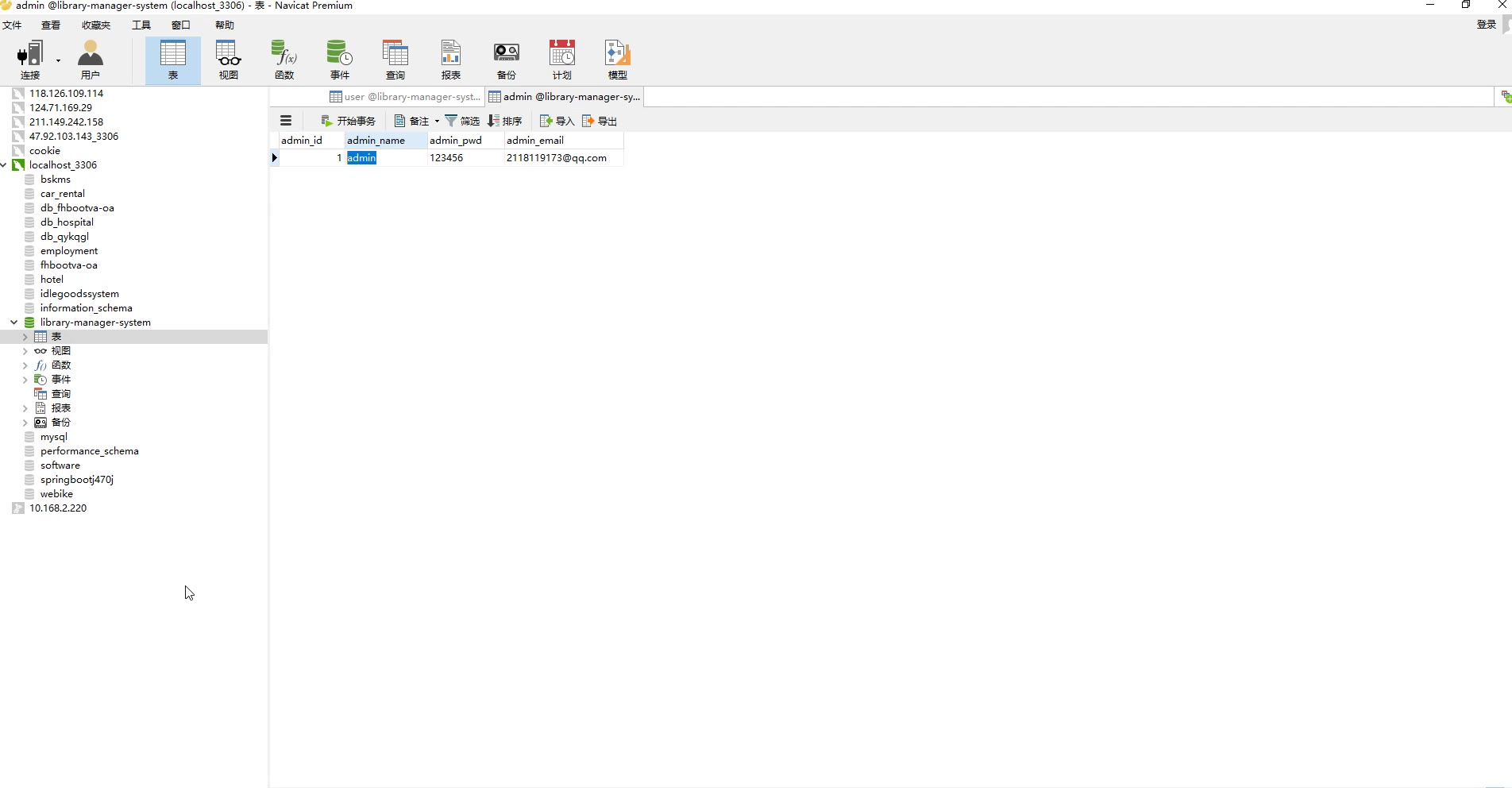
Task: Click 登录 login button
Action: click(x=1486, y=25)
